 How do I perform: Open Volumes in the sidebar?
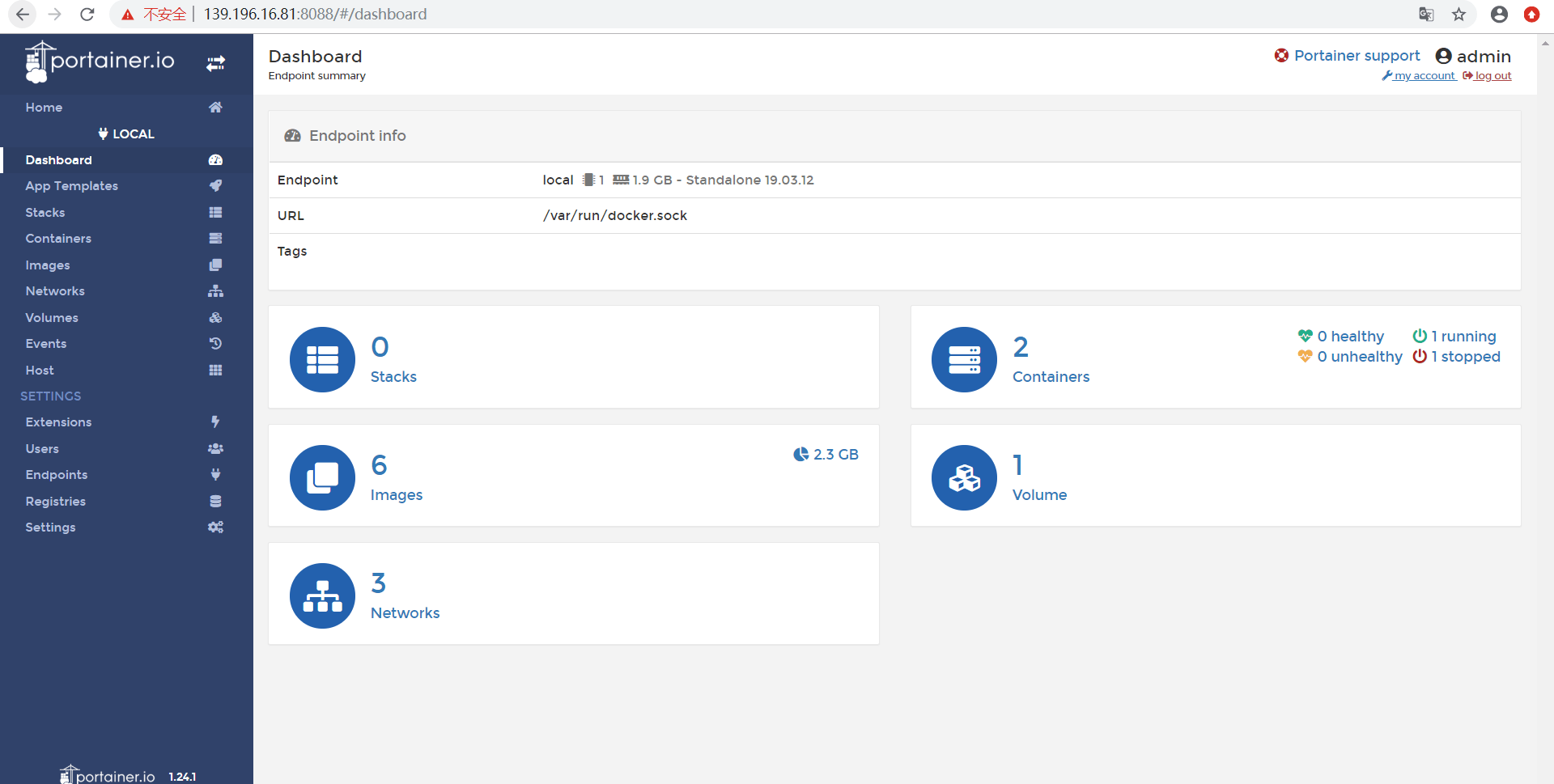(x=52, y=318)
